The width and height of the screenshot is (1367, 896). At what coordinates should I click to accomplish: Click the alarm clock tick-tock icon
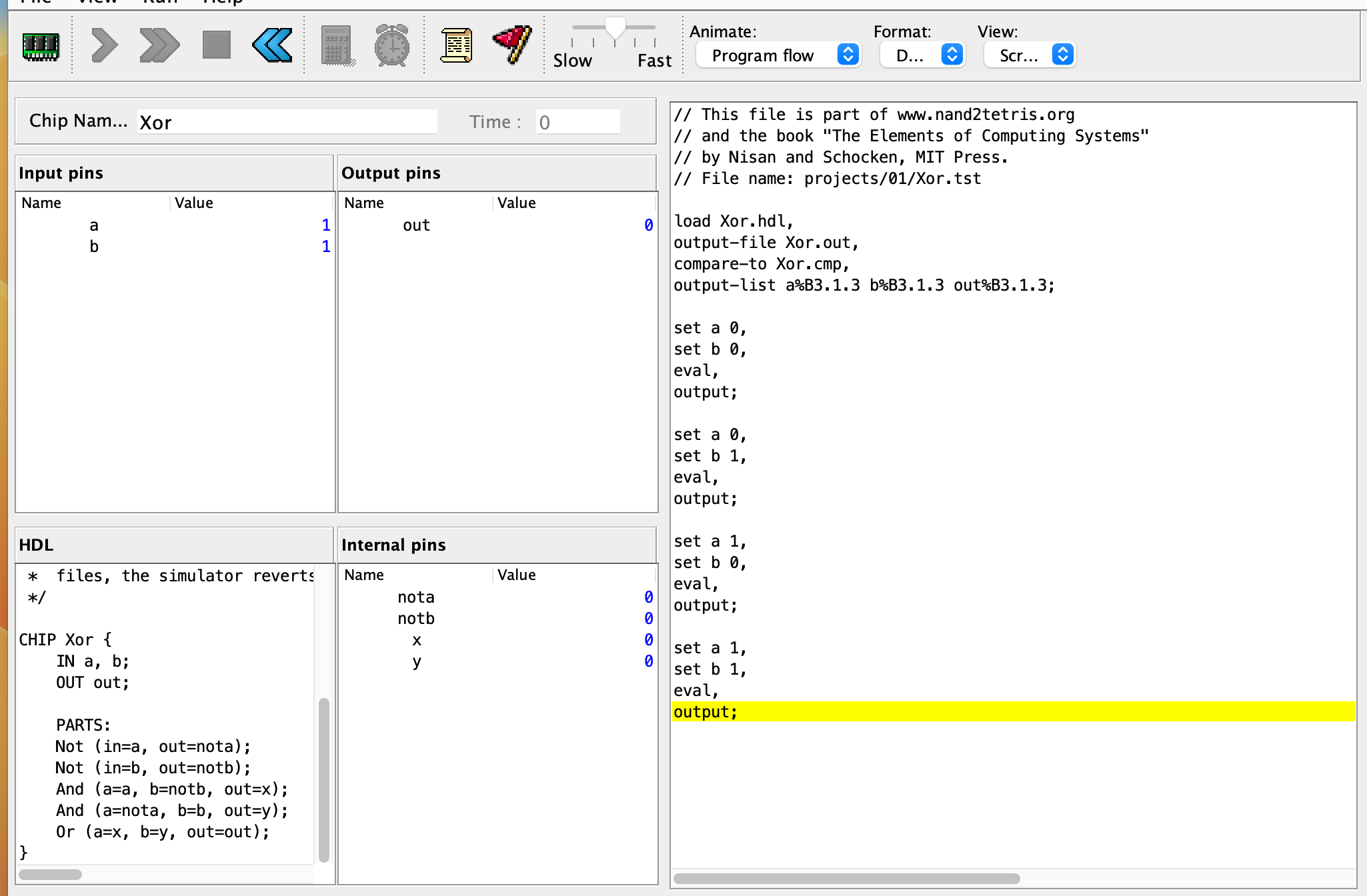click(392, 45)
